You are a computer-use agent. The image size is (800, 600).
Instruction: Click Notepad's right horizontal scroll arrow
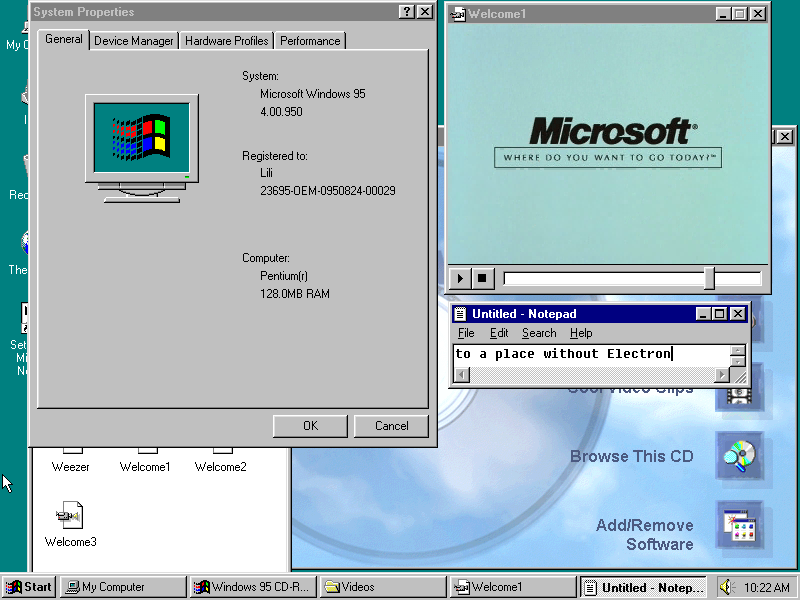(722, 375)
